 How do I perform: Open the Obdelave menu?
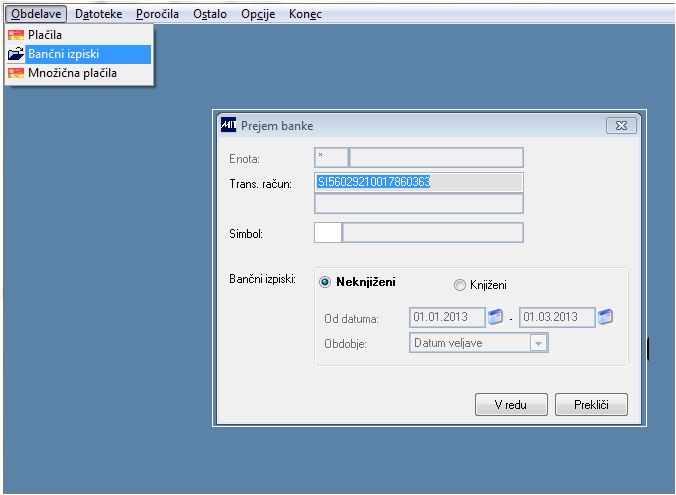click(36, 14)
